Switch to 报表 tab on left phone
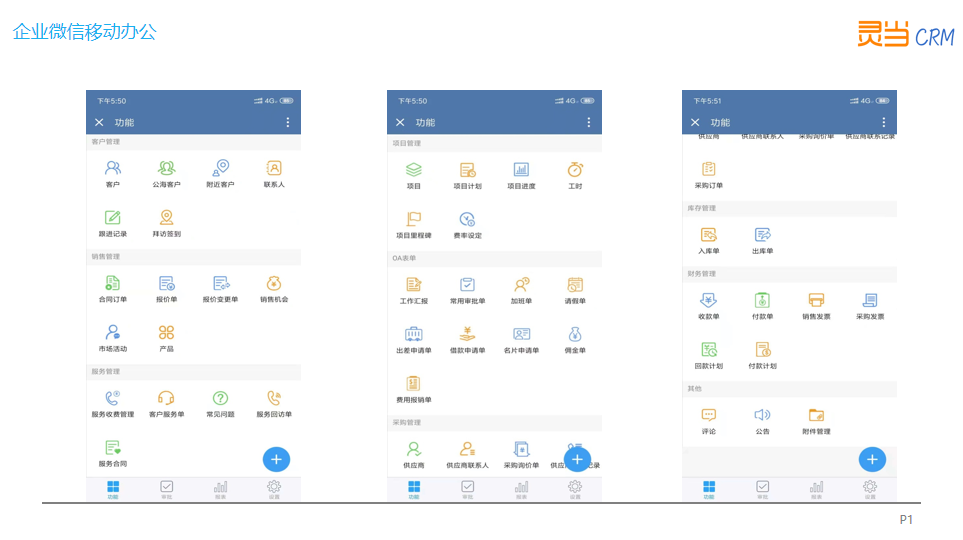 [220, 490]
